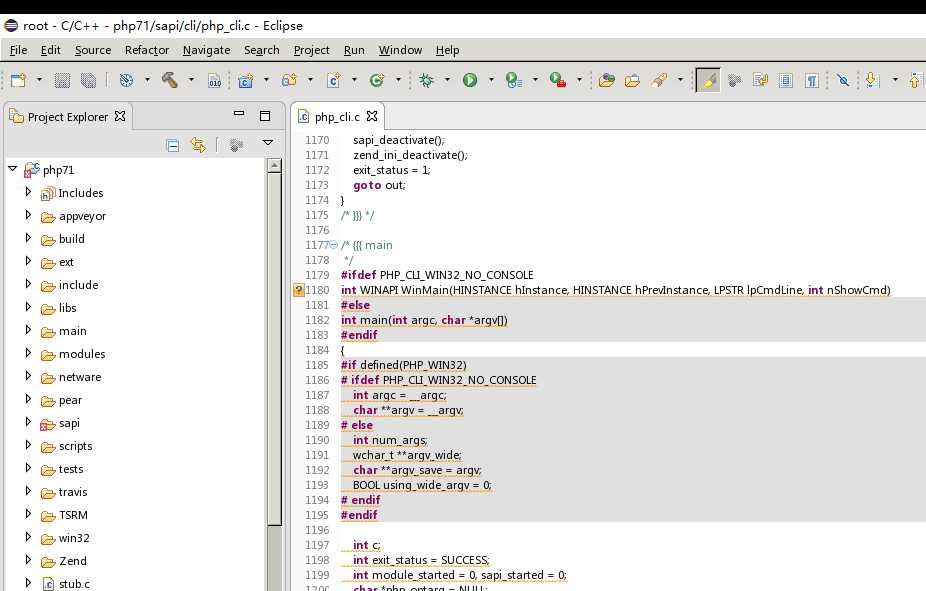This screenshot has width=926, height=591.
Task: Toggle Block Selection Mode icon
Action: (785, 80)
